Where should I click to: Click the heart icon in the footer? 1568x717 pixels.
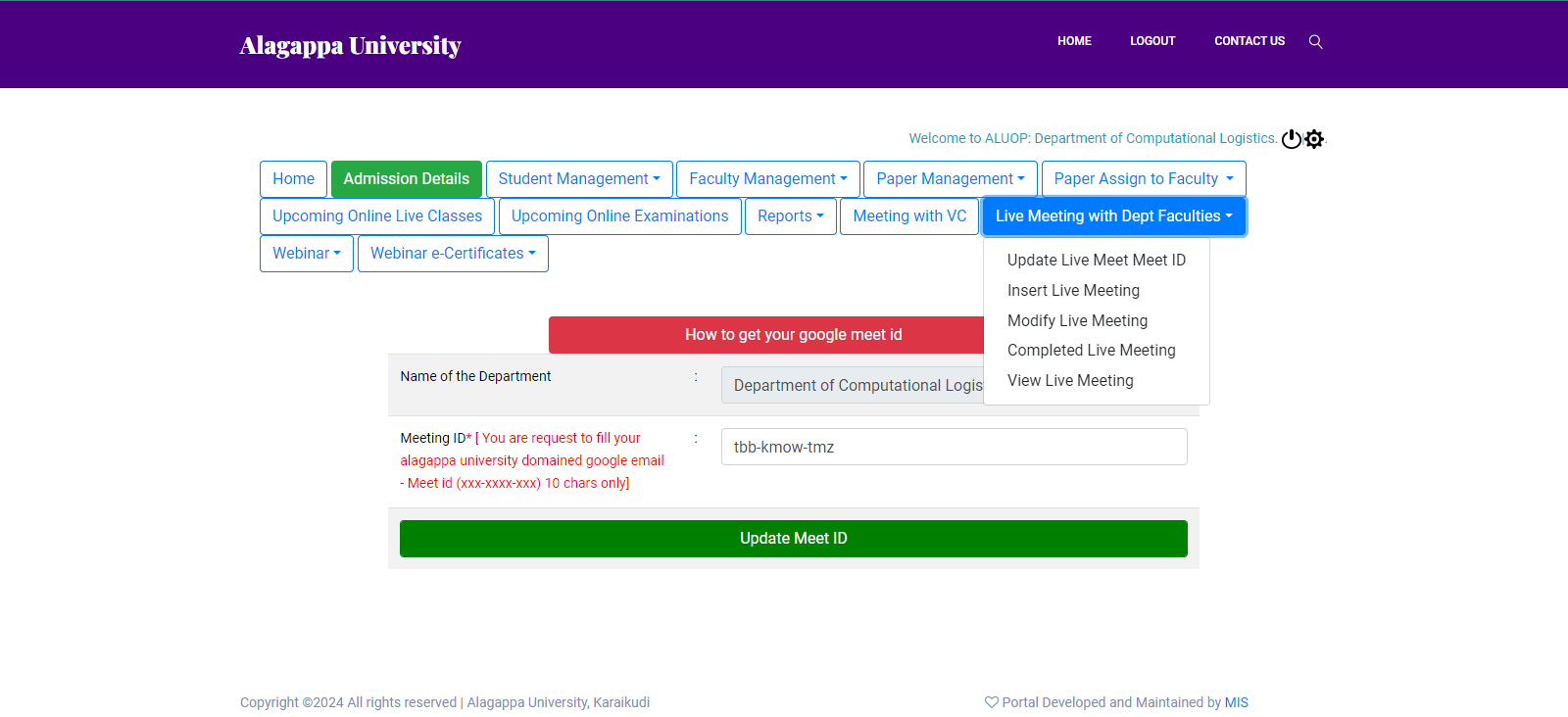(x=992, y=702)
